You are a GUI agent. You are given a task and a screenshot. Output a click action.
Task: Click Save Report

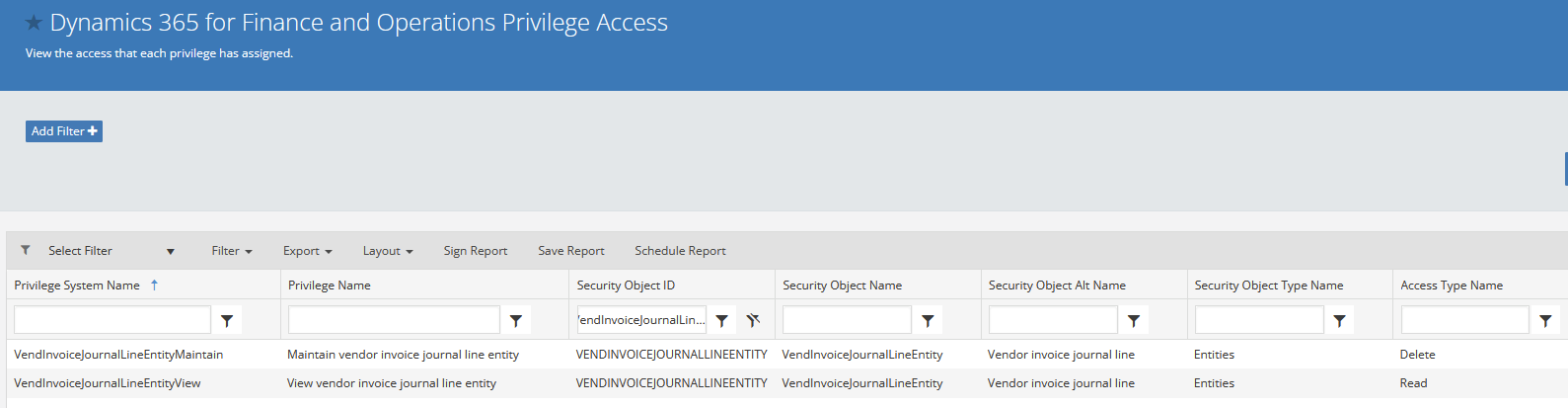(x=571, y=251)
